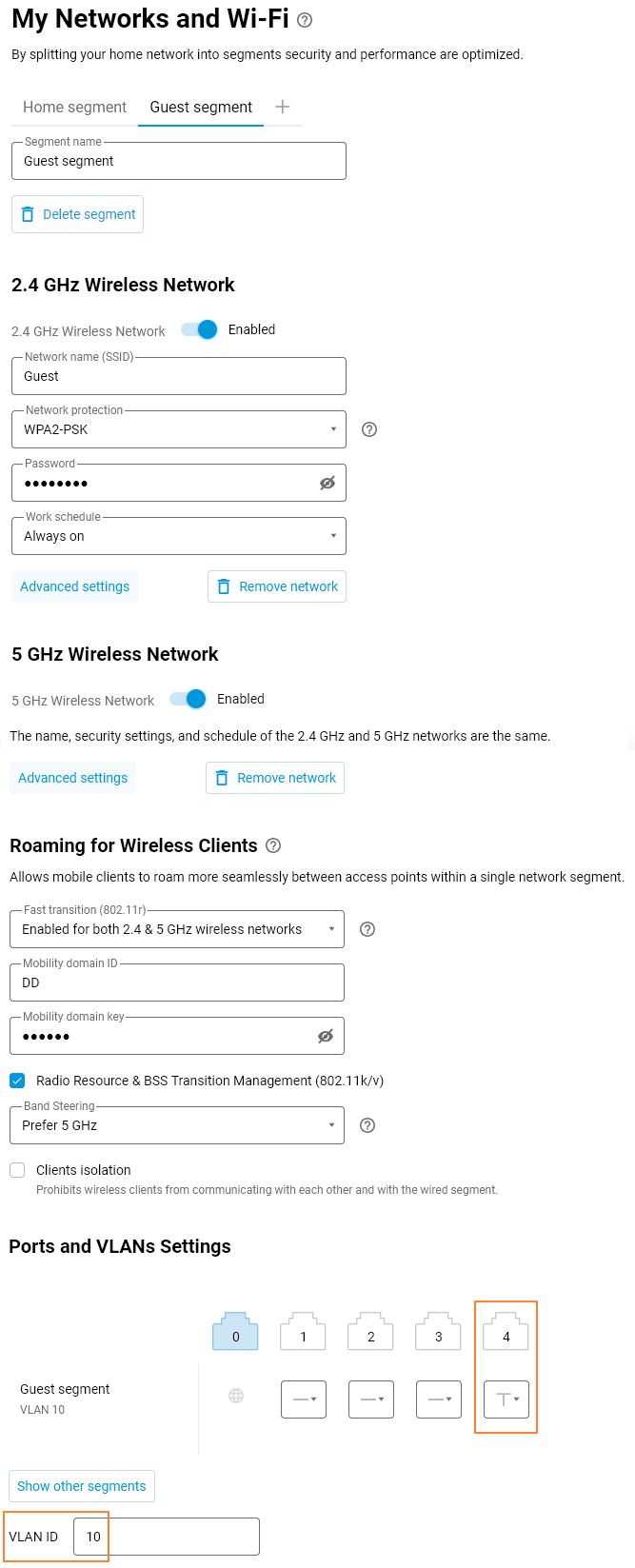Click the plus icon to add segment

coord(283,107)
